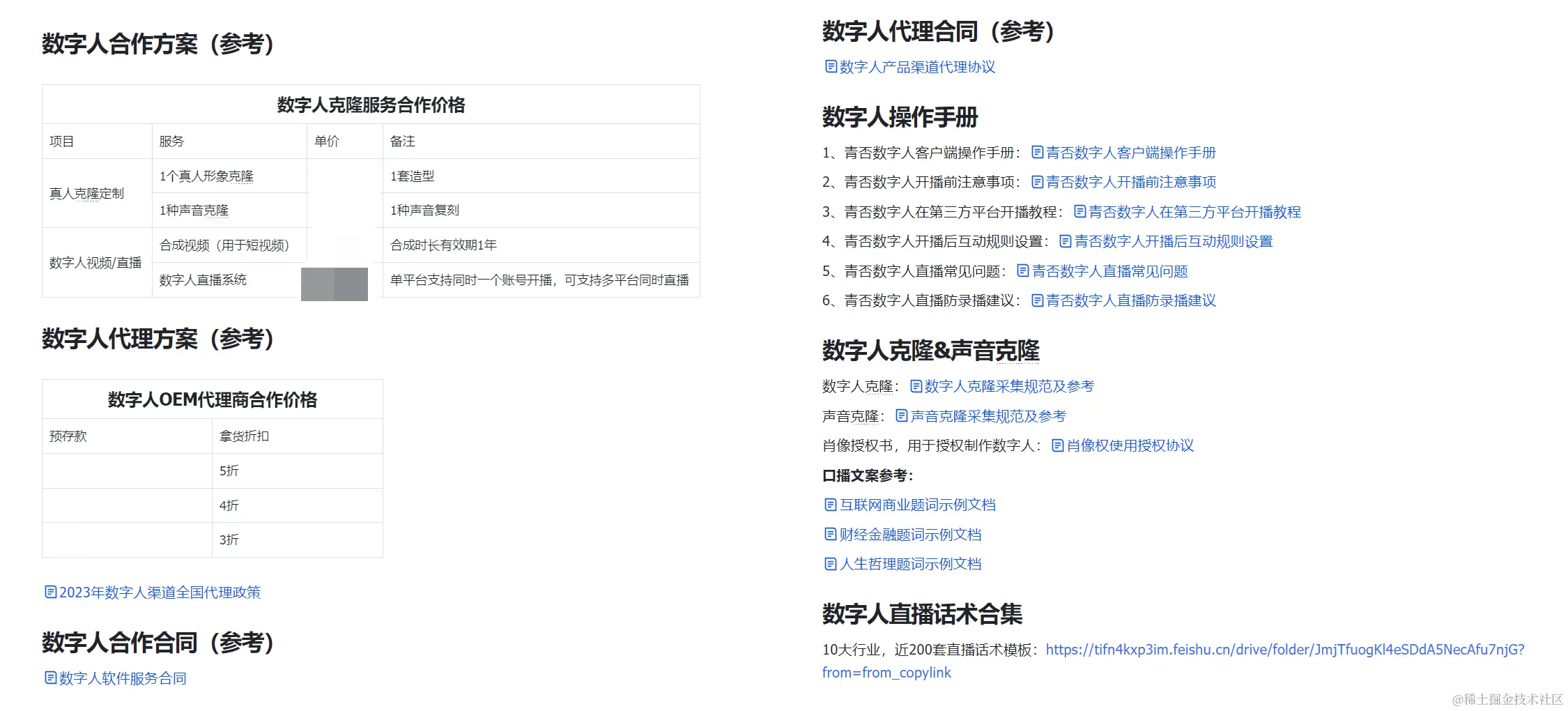Viewport: 1568px width, 711px height.
Task: Click the blurred price cell for 数字人直播系统
Action: coord(335,284)
